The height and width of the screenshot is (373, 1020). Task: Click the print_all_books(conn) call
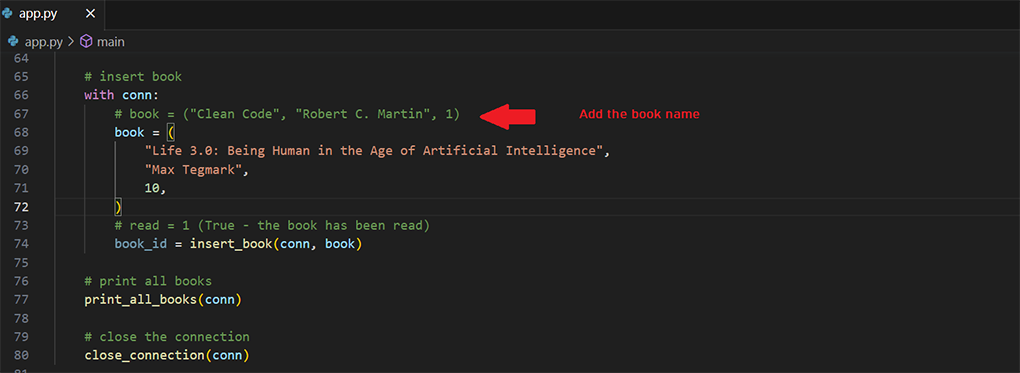point(163,300)
